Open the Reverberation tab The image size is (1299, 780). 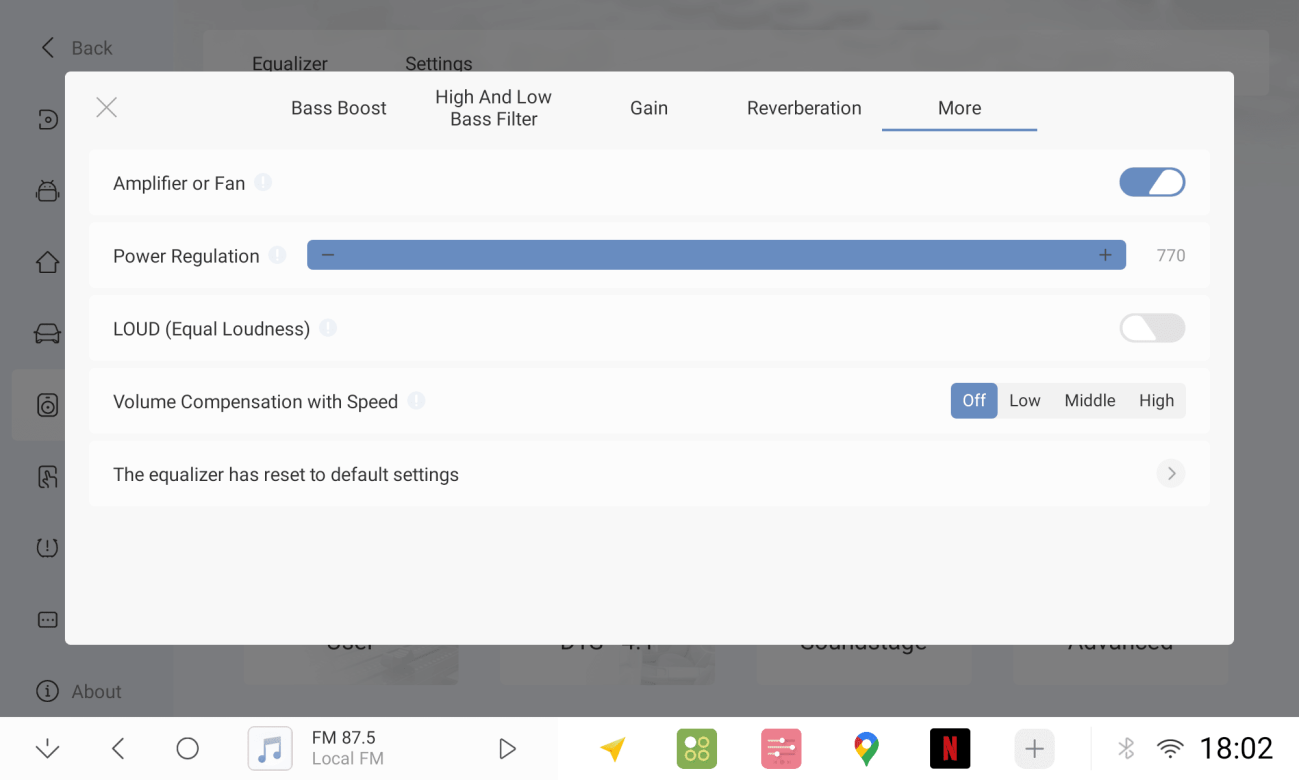[x=804, y=108]
